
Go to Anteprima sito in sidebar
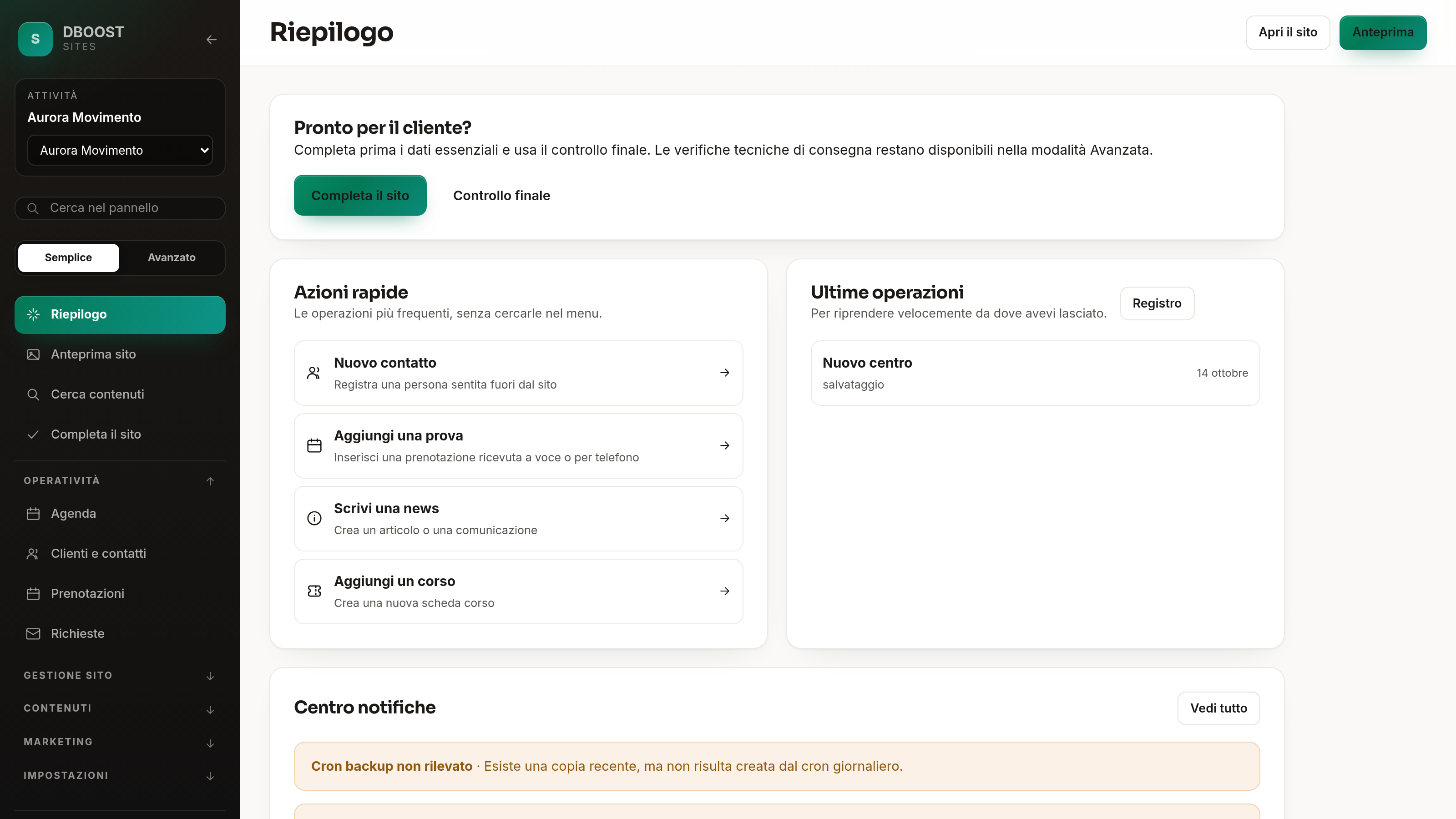tap(120, 354)
